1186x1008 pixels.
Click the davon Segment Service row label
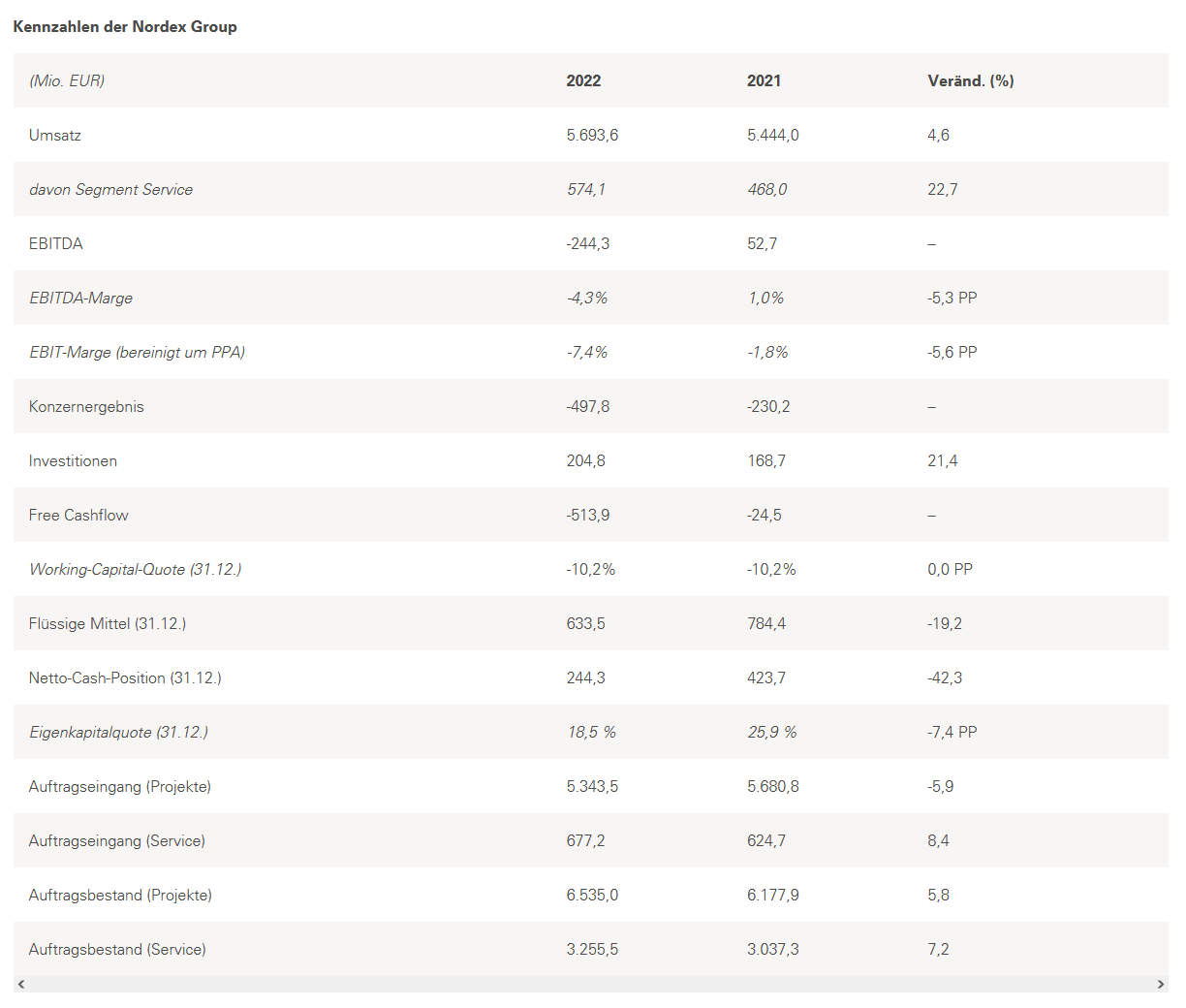click(110, 190)
